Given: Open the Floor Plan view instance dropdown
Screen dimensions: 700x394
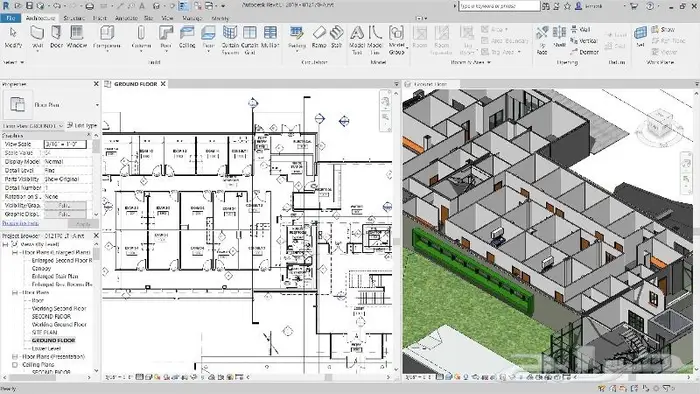Looking at the screenshot, I should pyautogui.click(x=33, y=126).
